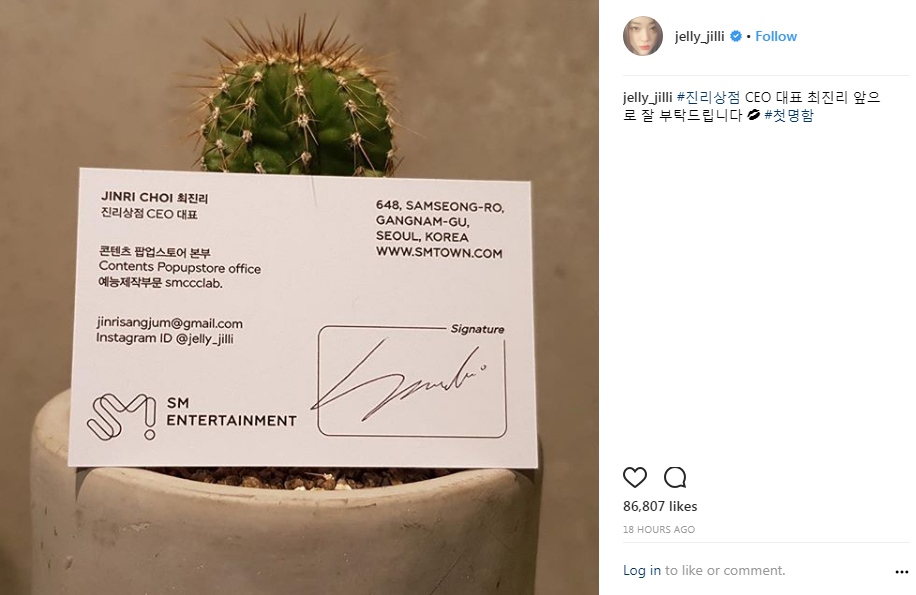Open the #진리상점 hashtag
The width and height of the screenshot is (916, 595).
pyautogui.click(x=708, y=97)
